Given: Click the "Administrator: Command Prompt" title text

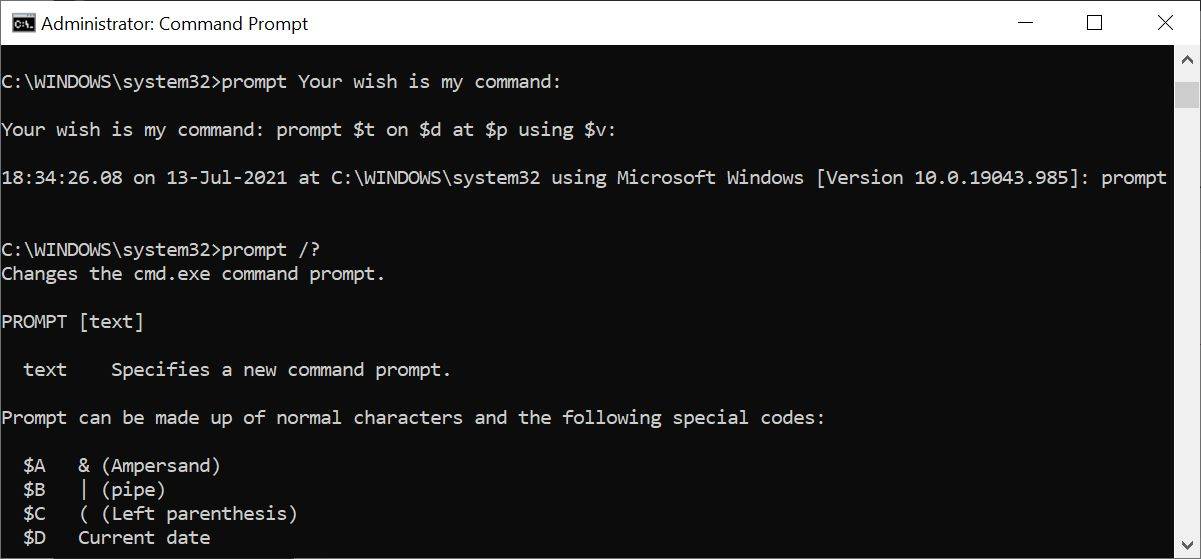Looking at the screenshot, I should pos(174,23).
